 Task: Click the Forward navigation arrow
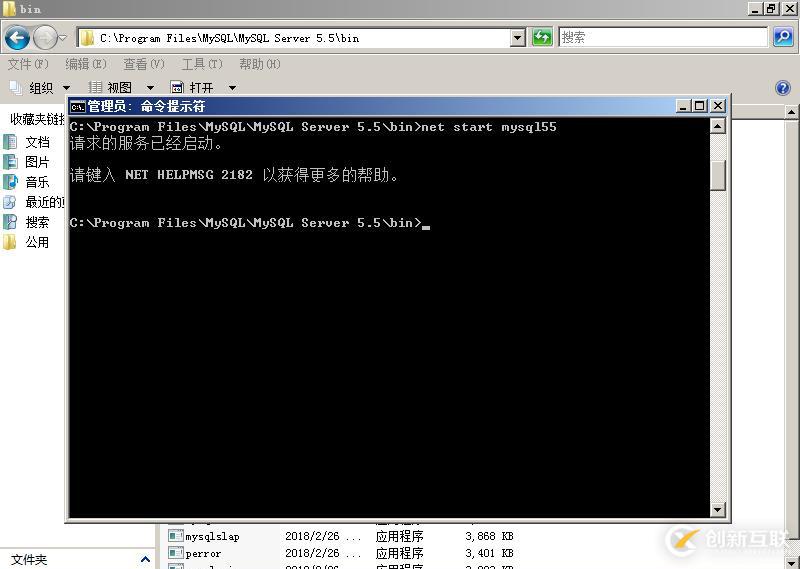pyautogui.click(x=45, y=38)
